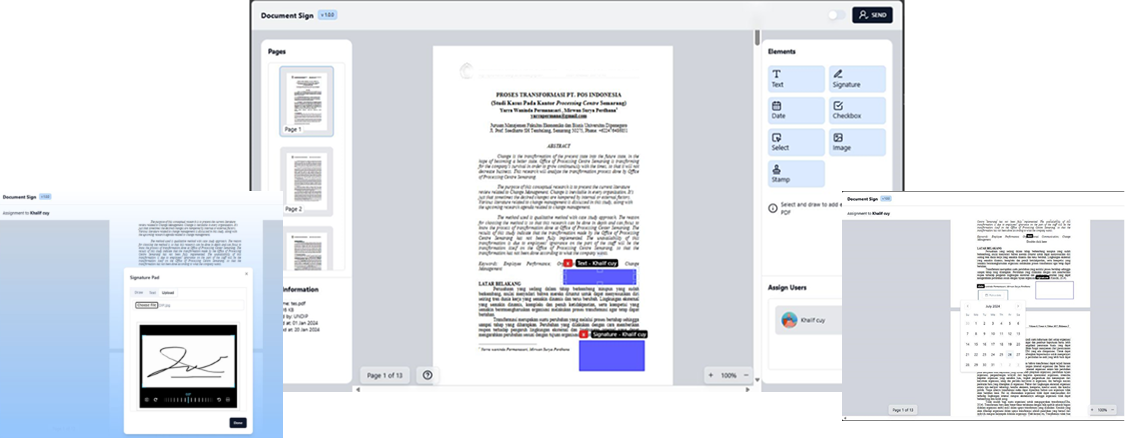The height and width of the screenshot is (438, 1125).
Task: Click the 100% zoom label in right window
Action: pos(1104,410)
